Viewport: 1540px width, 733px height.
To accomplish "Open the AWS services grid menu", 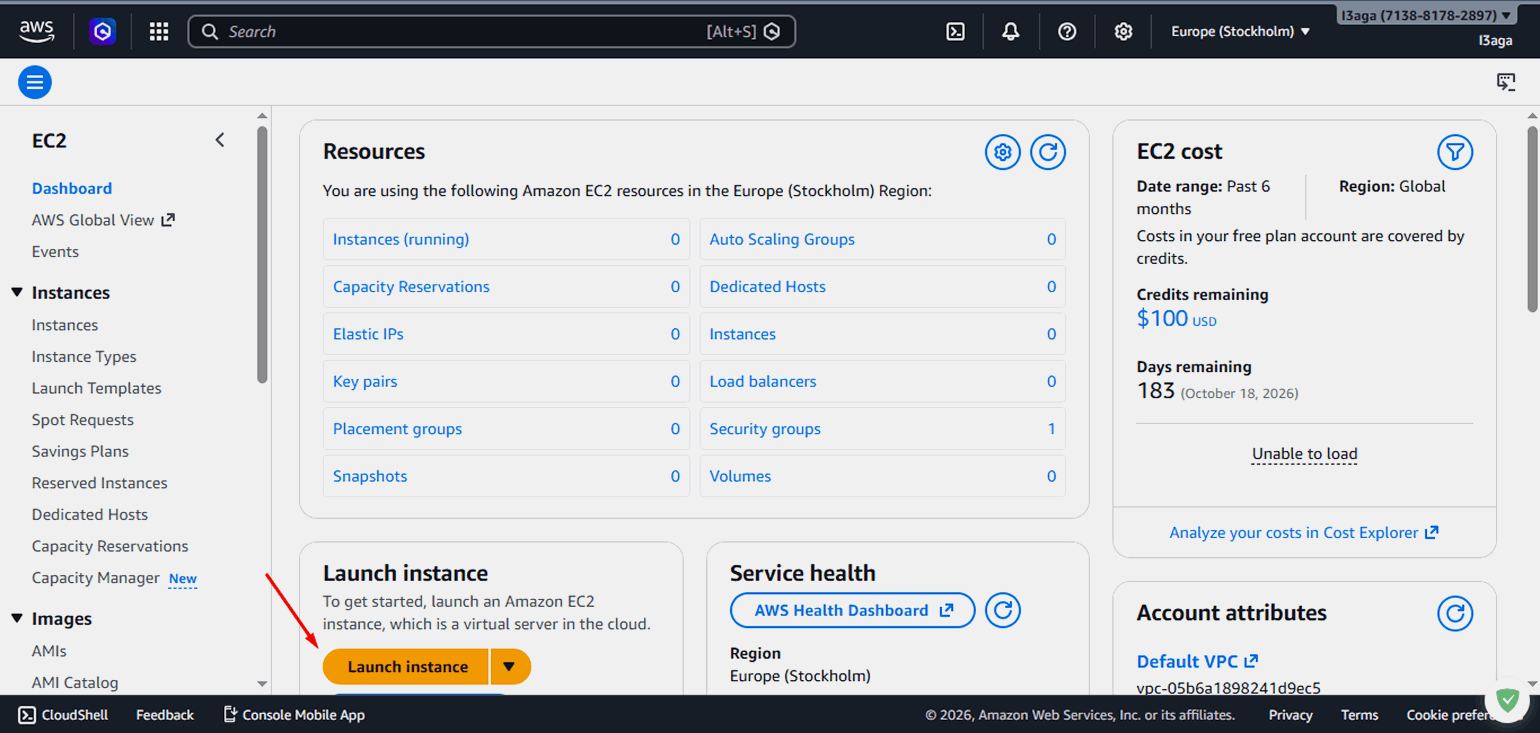I will (159, 32).
